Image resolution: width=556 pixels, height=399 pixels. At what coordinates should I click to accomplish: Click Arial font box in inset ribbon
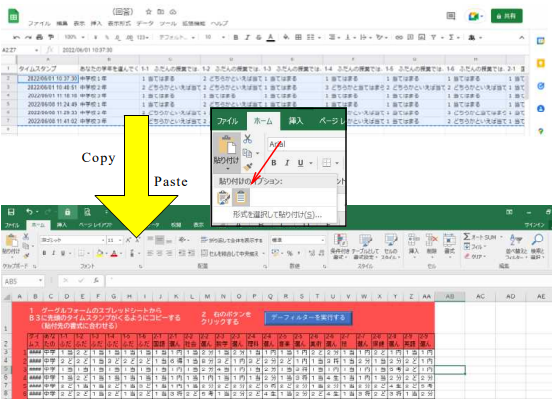click(306, 144)
